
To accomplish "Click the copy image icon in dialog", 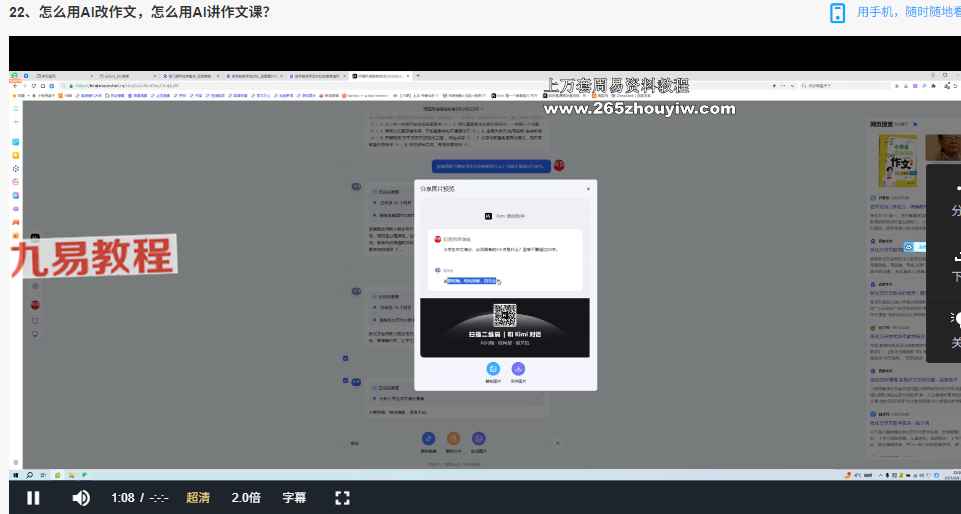I will tap(493, 370).
